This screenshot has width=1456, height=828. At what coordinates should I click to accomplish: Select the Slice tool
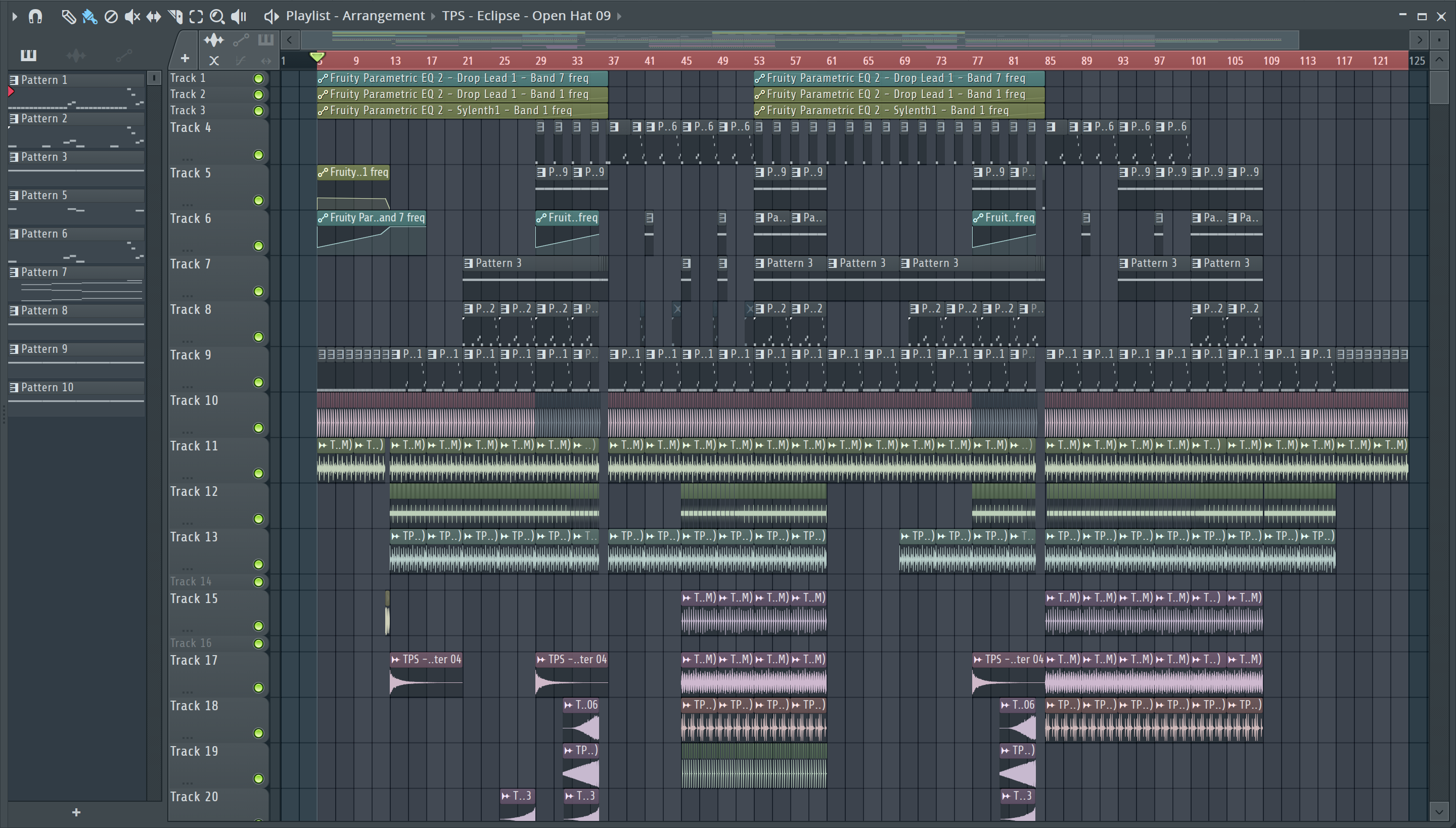coord(175,17)
